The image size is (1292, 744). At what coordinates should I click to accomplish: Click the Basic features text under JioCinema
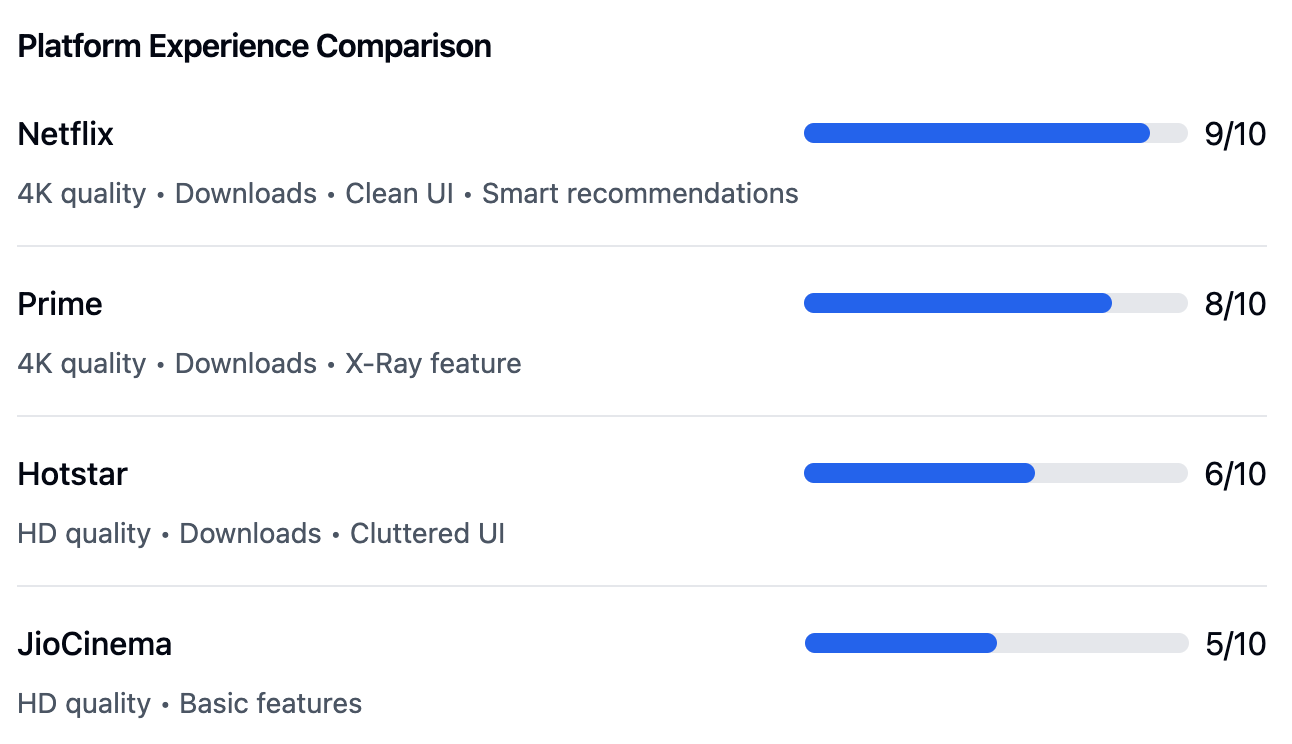pos(270,703)
